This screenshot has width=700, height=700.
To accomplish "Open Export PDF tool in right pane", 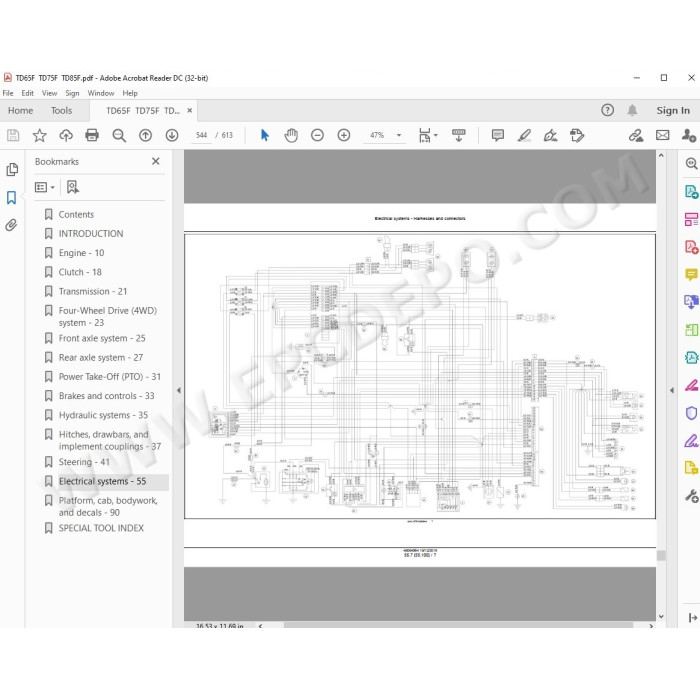I will pyautogui.click(x=691, y=192).
